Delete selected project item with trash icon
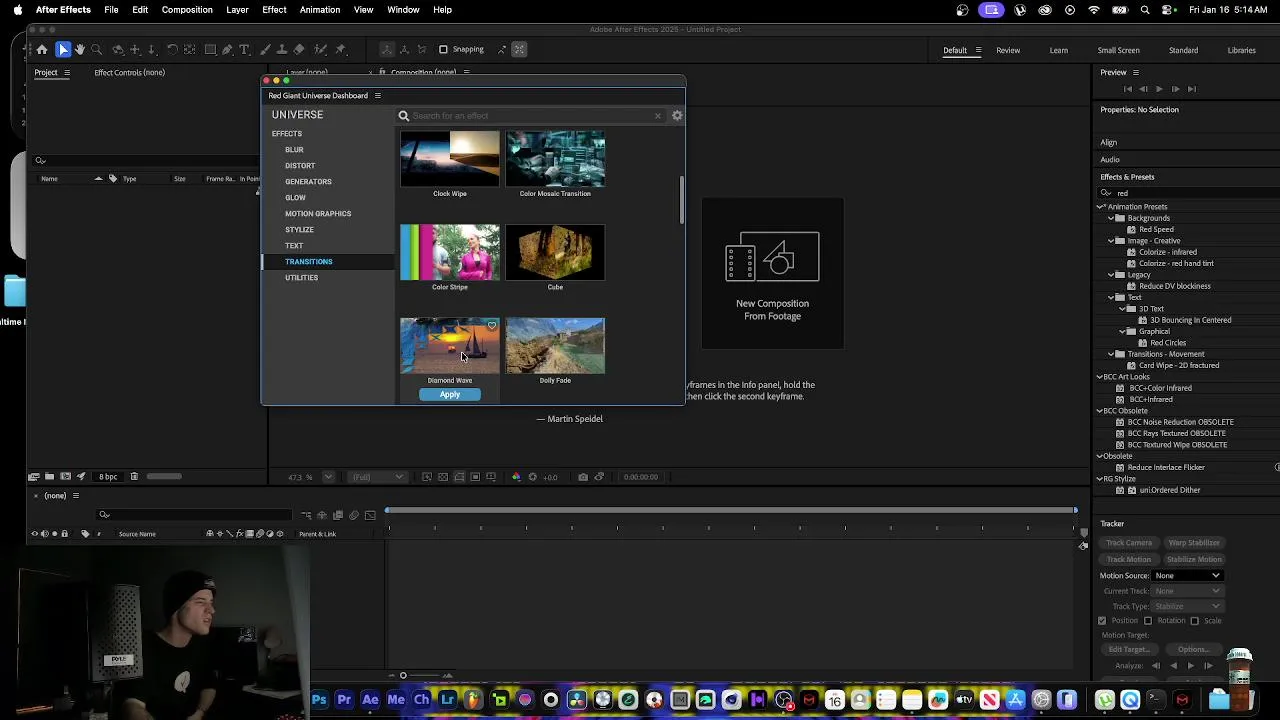This screenshot has height=720, width=1280. point(134,477)
